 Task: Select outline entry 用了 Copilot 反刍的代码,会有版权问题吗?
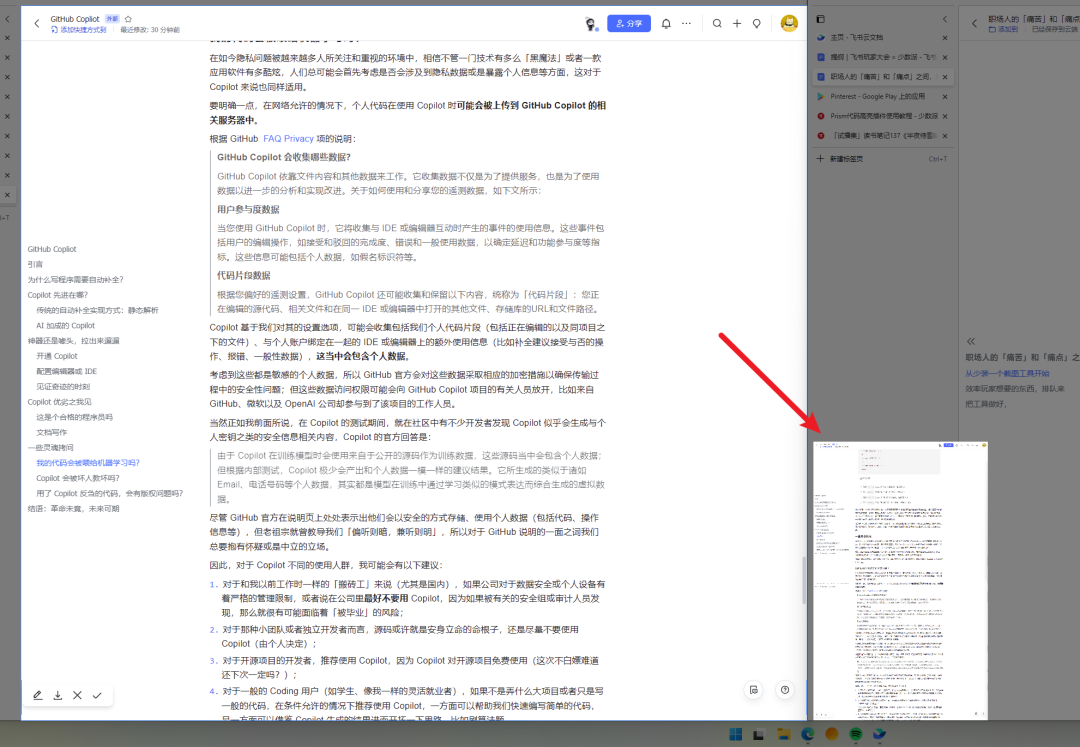pyautogui.click(x=110, y=493)
